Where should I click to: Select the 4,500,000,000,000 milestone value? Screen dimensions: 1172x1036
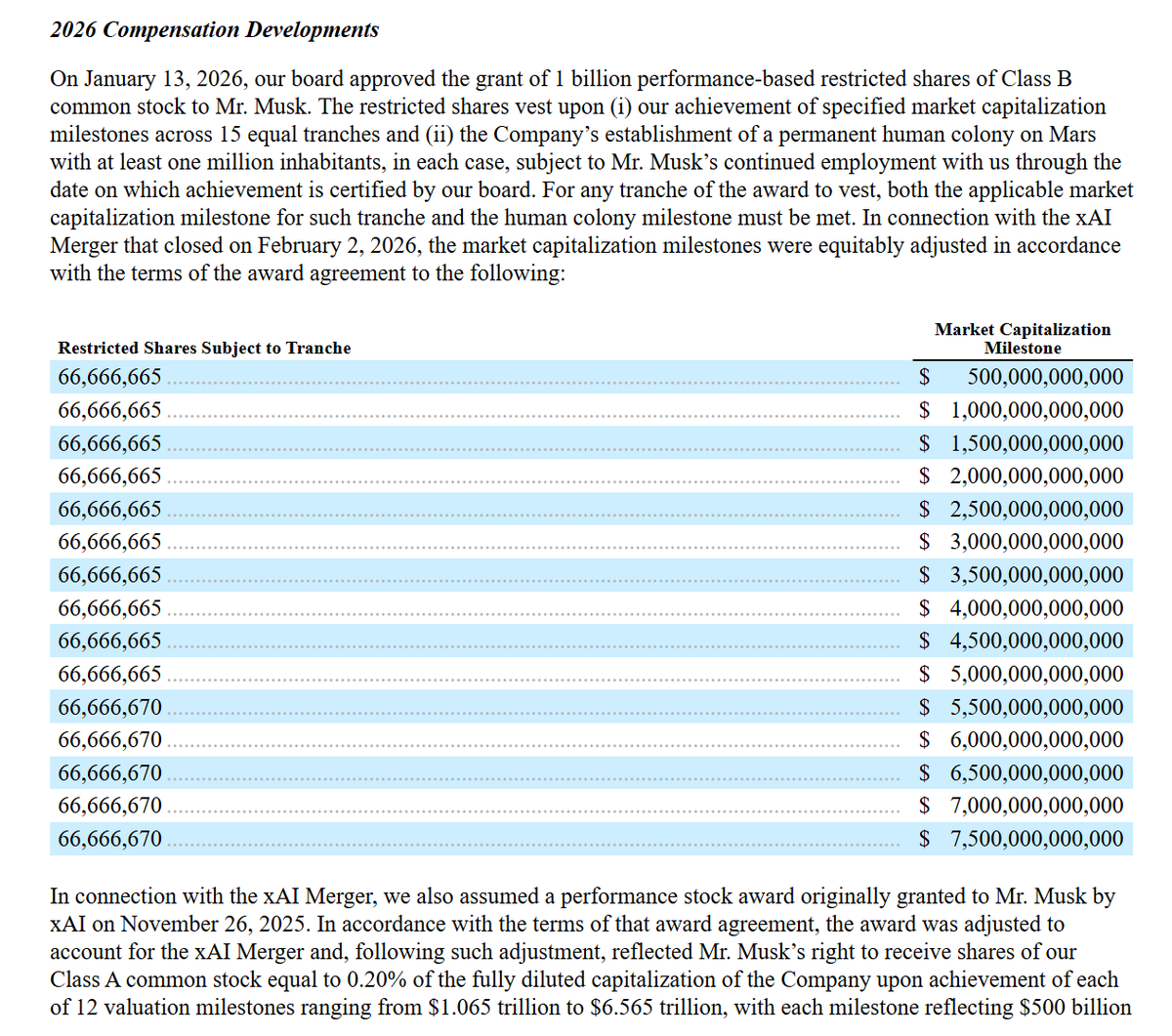pos(1037,641)
